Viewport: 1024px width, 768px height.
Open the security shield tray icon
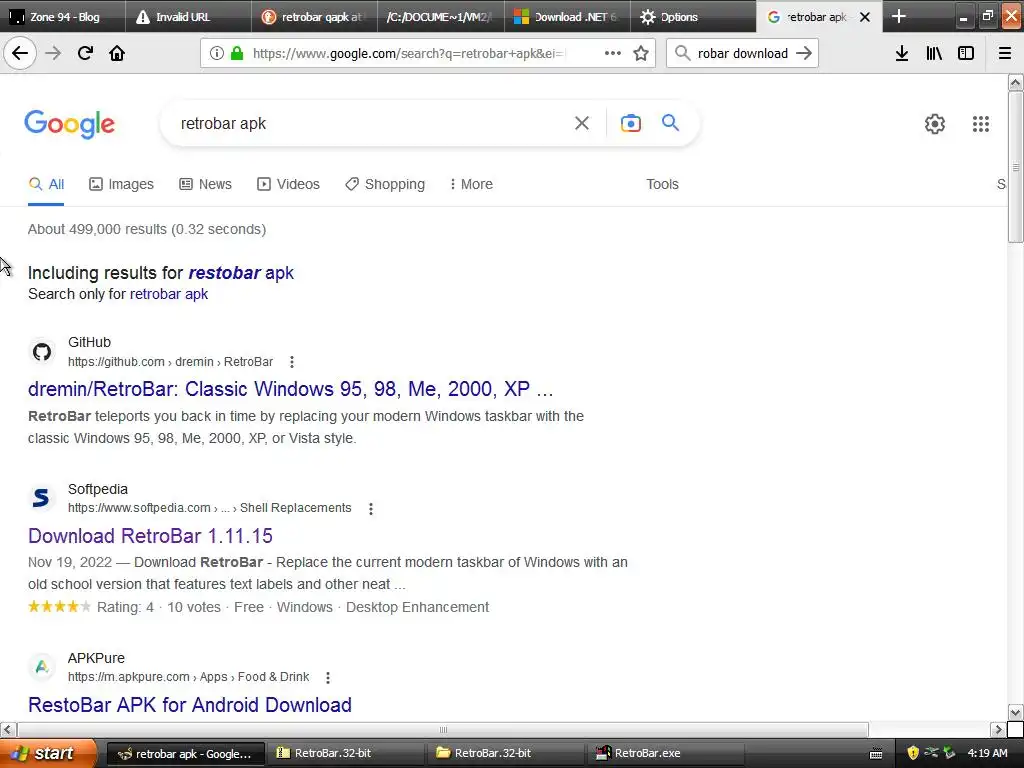point(913,753)
